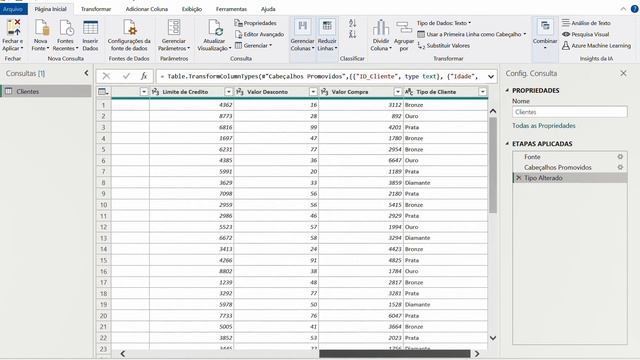Image resolution: width=640 pixels, height=360 pixels.
Task: Collapse the ETAPAS APLICADAS section
Action: (507, 144)
